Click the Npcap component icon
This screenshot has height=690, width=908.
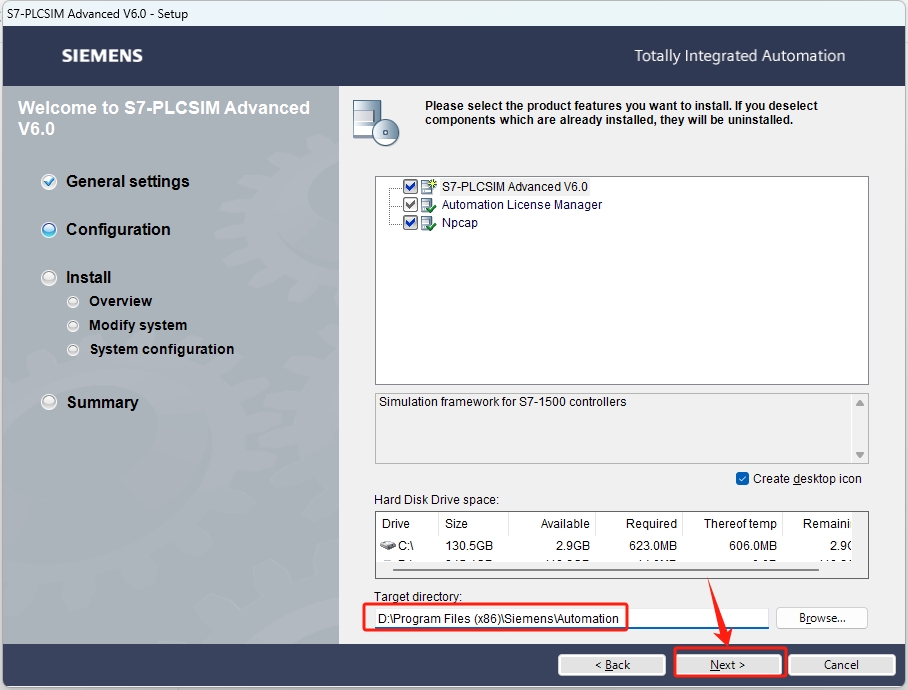(429, 223)
